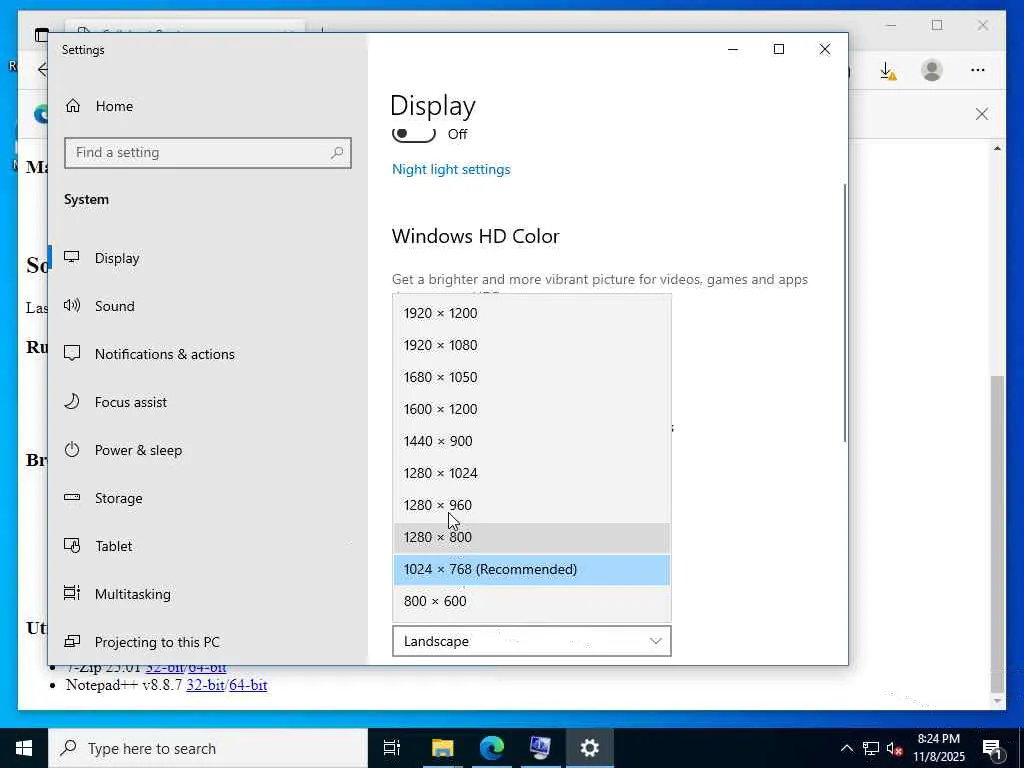This screenshot has width=1024, height=768.
Task: Show hidden tray icons
Action: pos(846,748)
